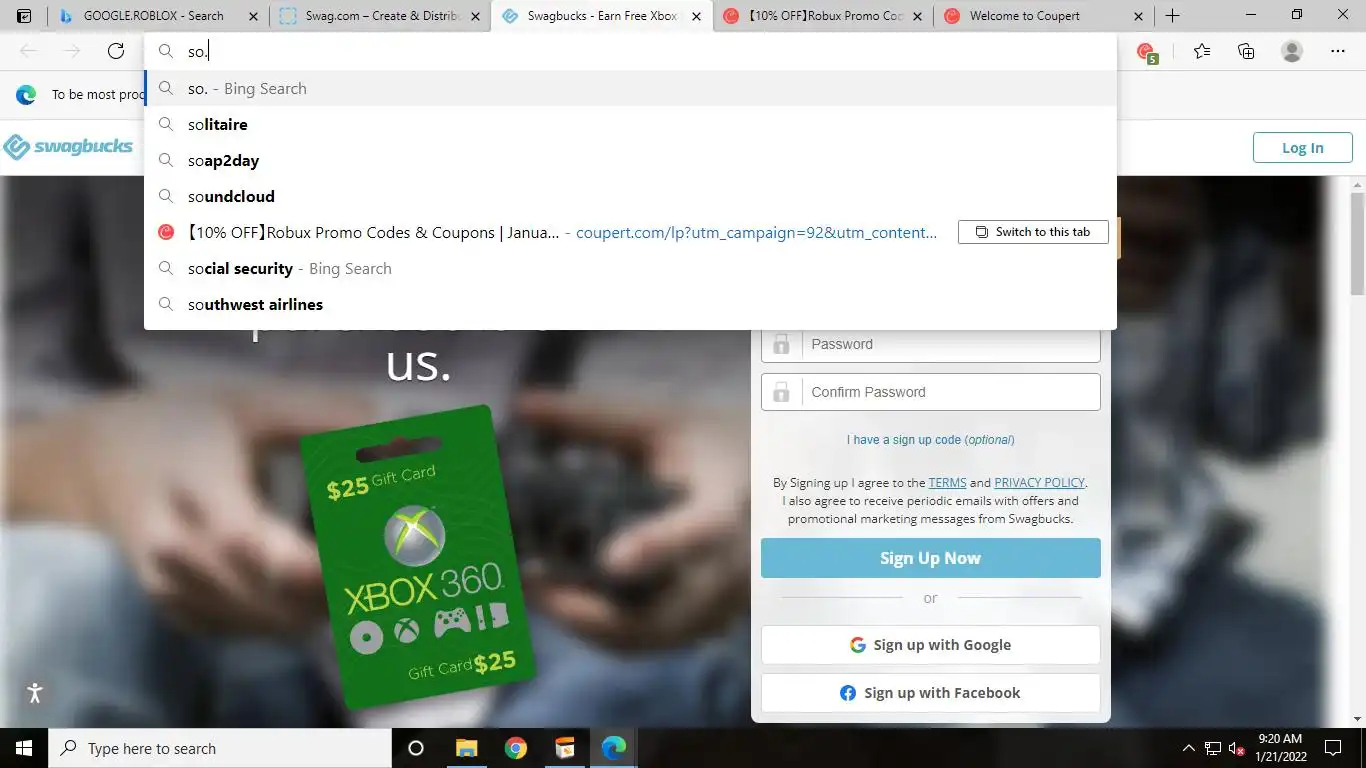Close the Robux Promo Codes tab

(x=917, y=16)
